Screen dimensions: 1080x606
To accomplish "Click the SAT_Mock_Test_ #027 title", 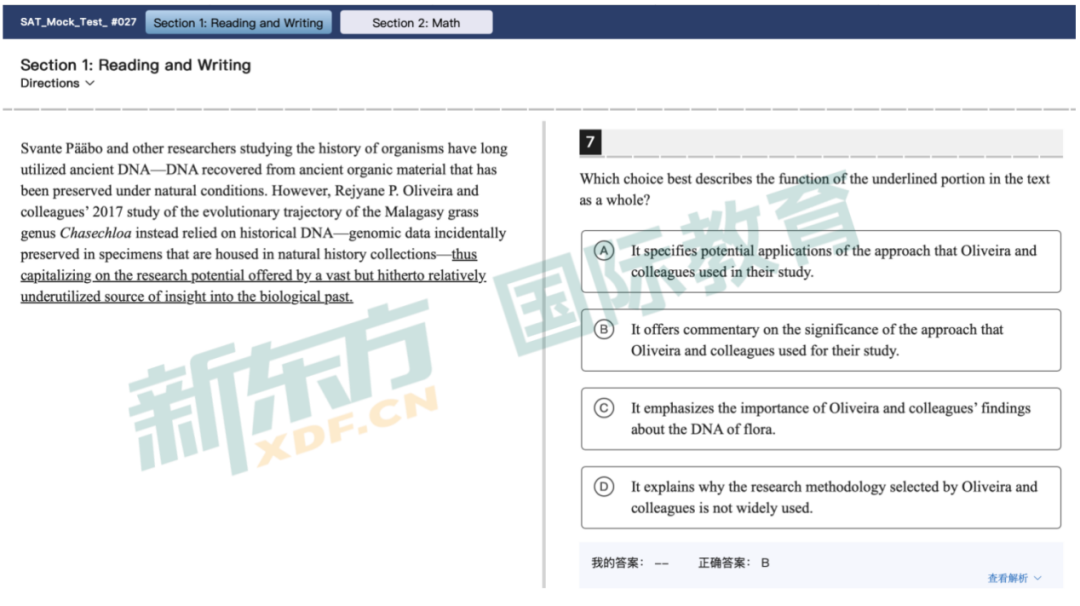I will [x=78, y=22].
